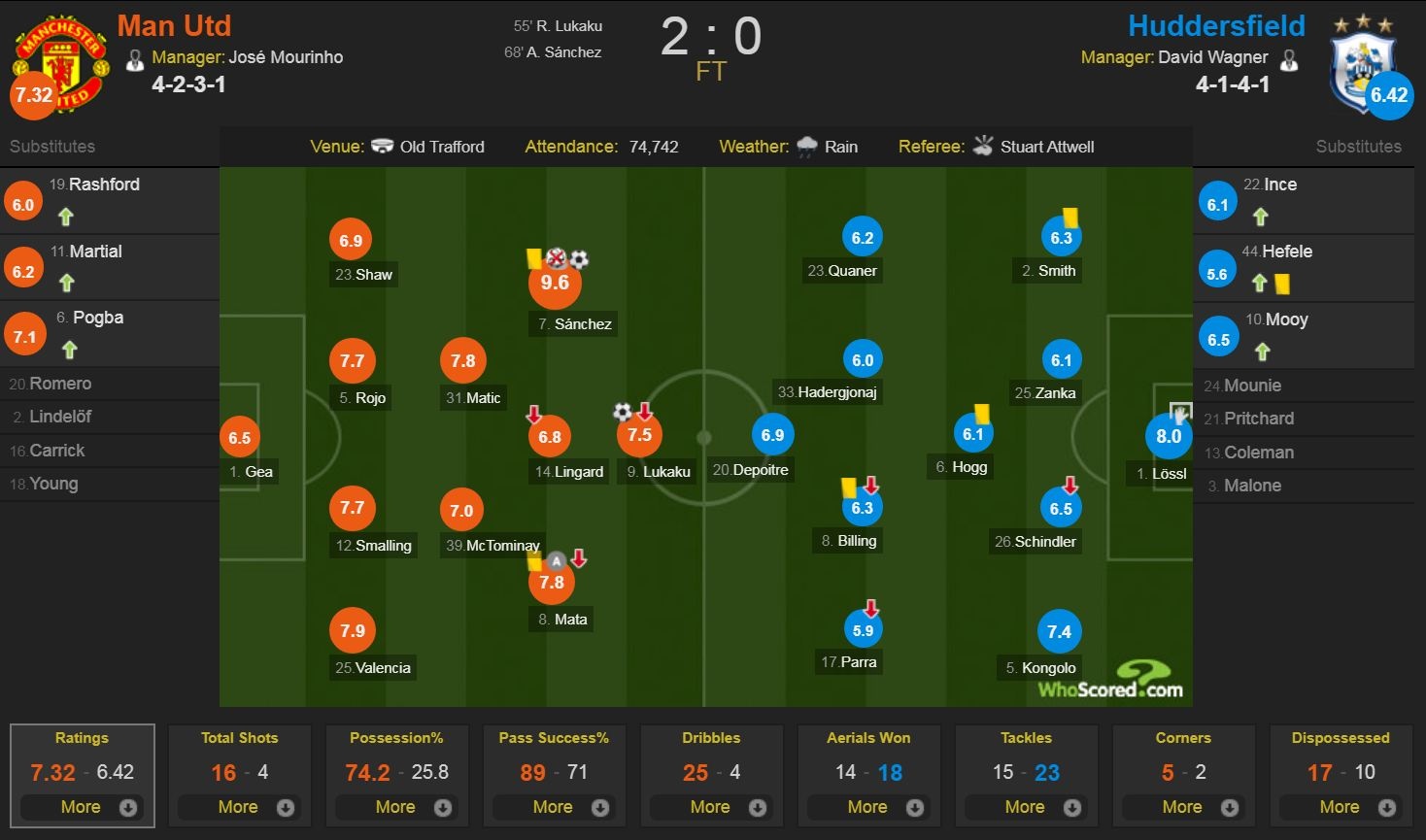The width and height of the screenshot is (1426, 840).
Task: Select the Ratings stat tab
Action: [x=82, y=738]
